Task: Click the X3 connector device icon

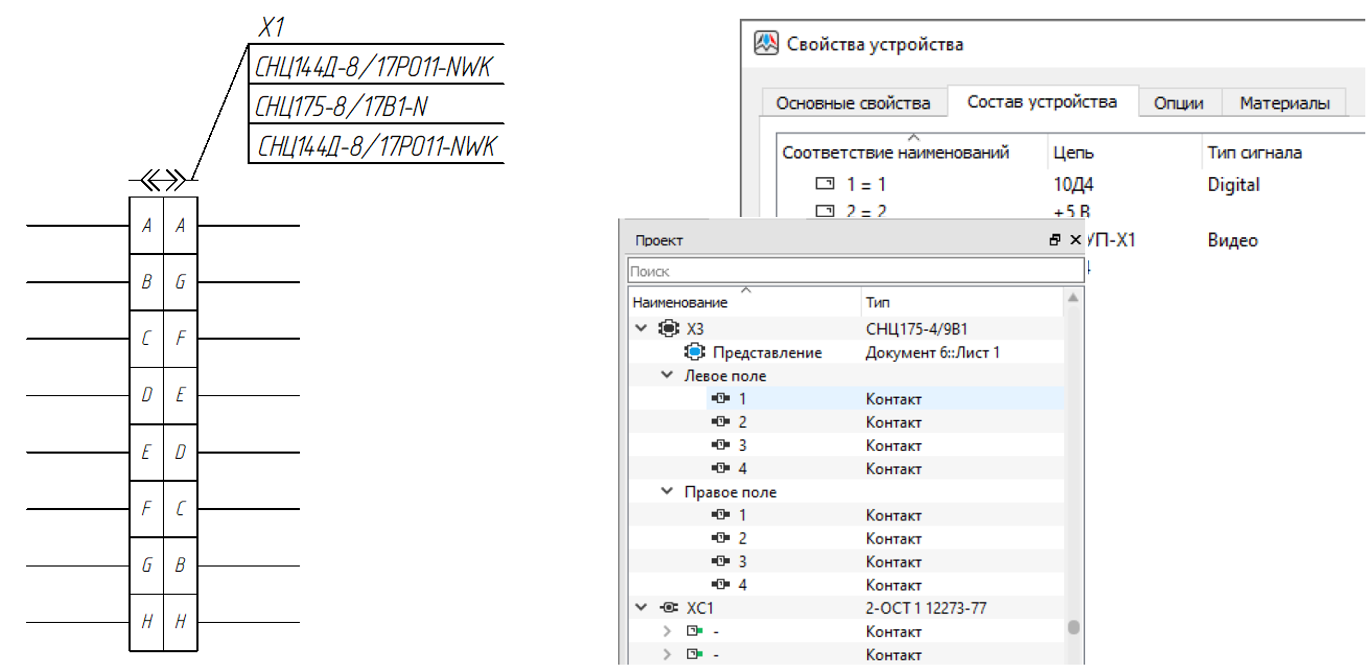Action: coord(668,328)
